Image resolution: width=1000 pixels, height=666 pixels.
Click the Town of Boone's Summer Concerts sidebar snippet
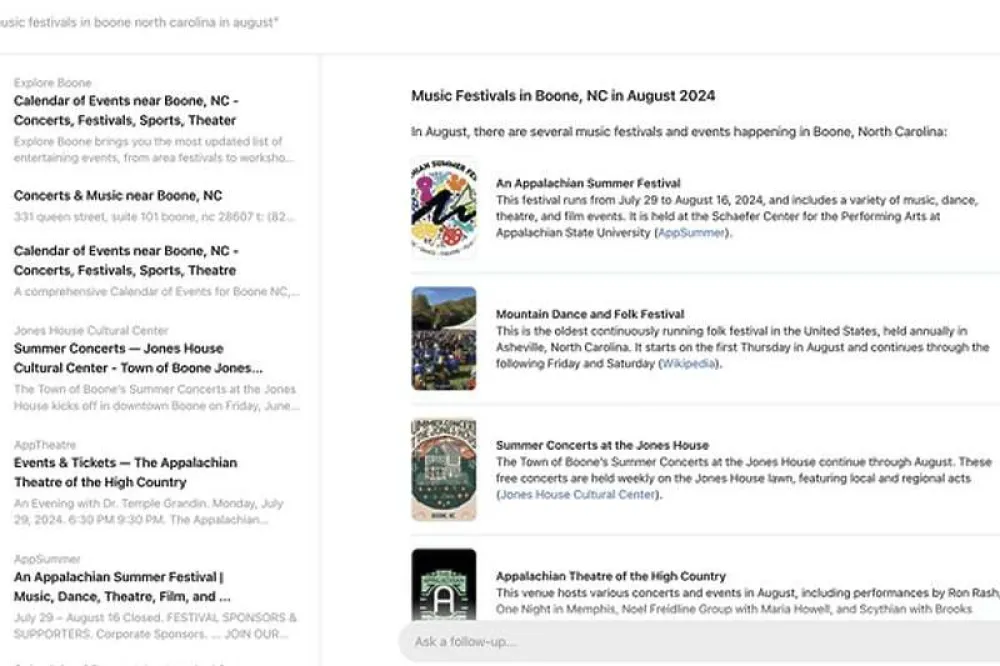(156, 397)
